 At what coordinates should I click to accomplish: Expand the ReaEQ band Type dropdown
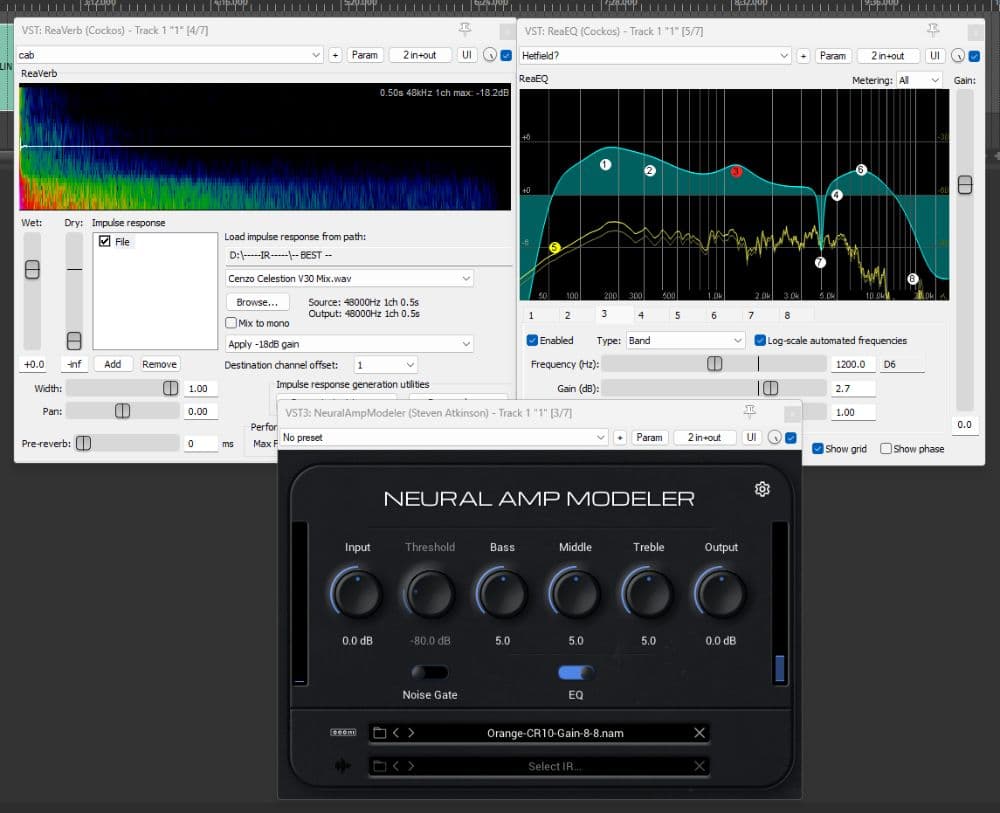point(684,340)
